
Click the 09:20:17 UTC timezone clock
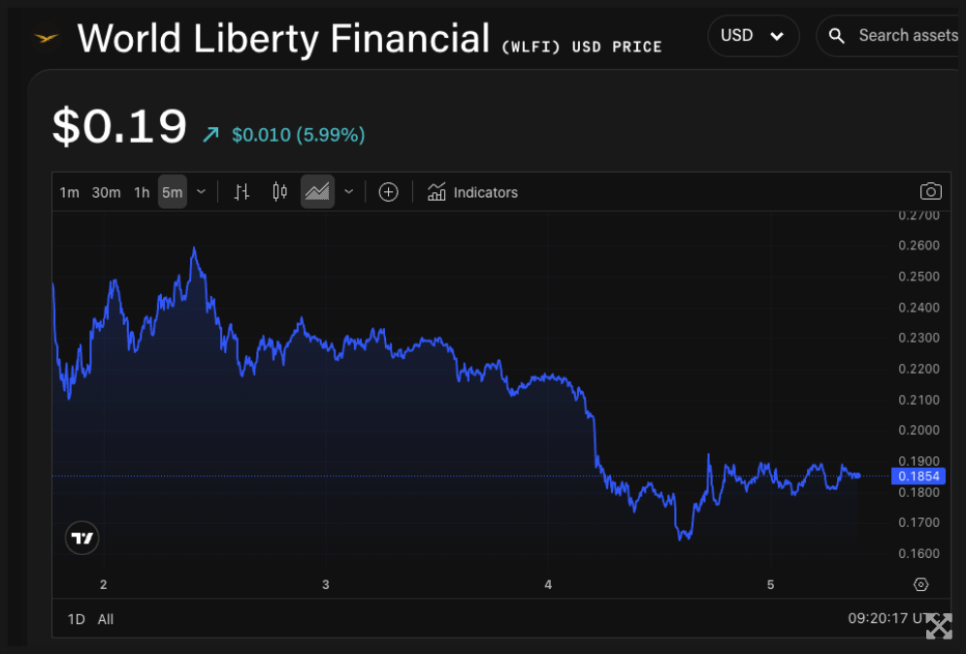pyautogui.click(x=893, y=618)
